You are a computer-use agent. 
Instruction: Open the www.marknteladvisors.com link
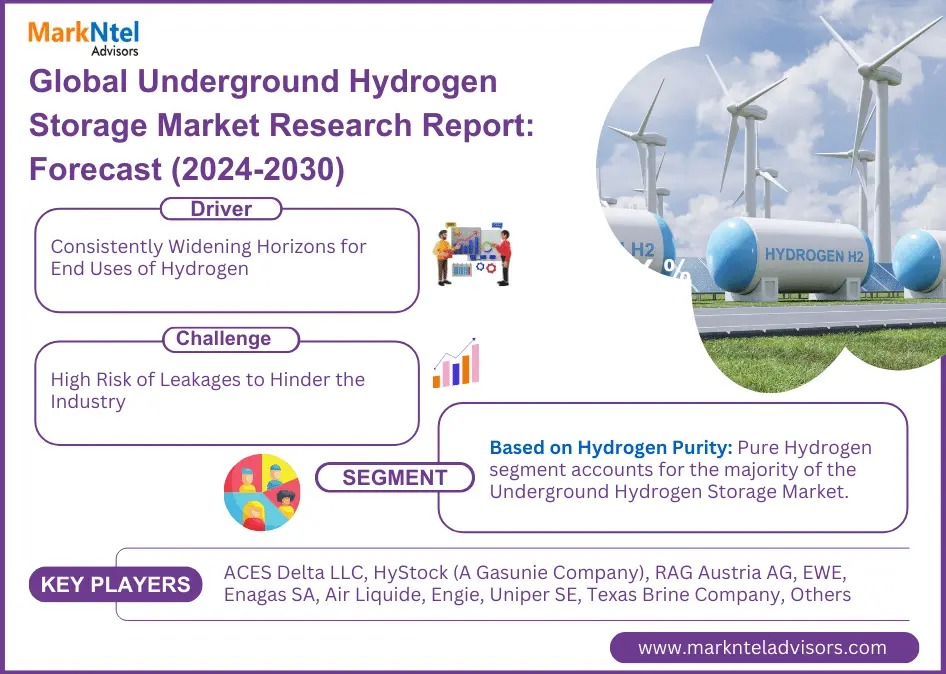[x=763, y=647]
